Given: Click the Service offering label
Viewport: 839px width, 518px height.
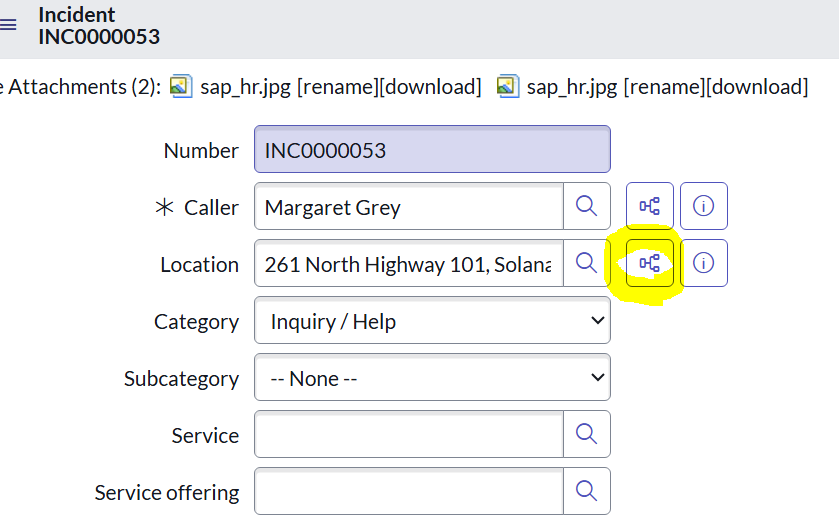Looking at the screenshot, I should pyautogui.click(x=167, y=493).
